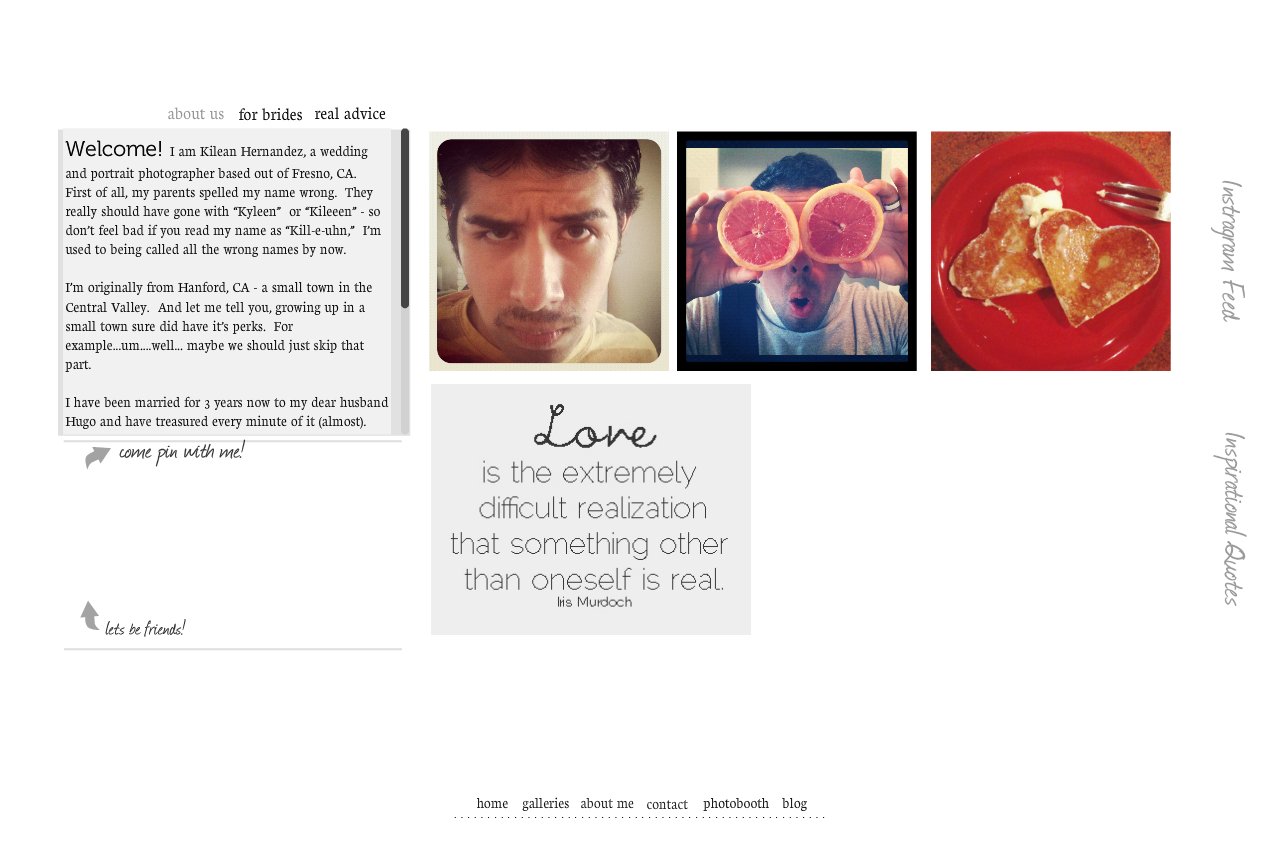Open the frowning man Instagram photo
This screenshot has height=865, width=1280.
click(549, 251)
